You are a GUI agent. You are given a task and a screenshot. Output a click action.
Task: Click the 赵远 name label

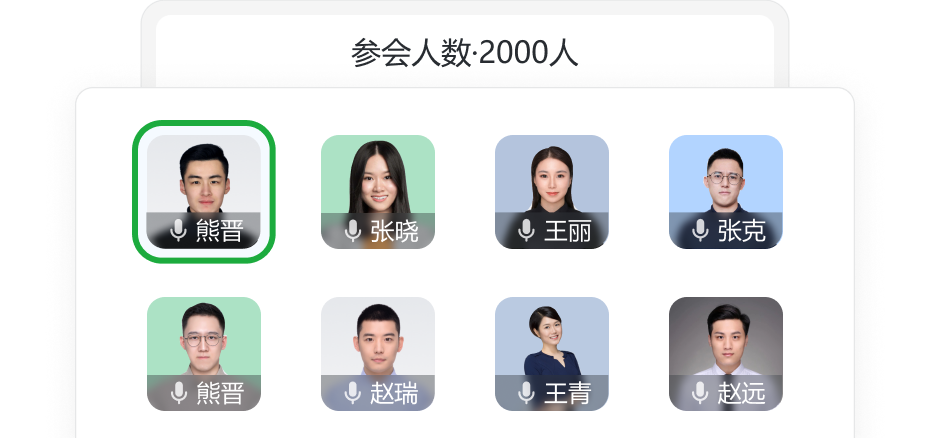click(741, 393)
